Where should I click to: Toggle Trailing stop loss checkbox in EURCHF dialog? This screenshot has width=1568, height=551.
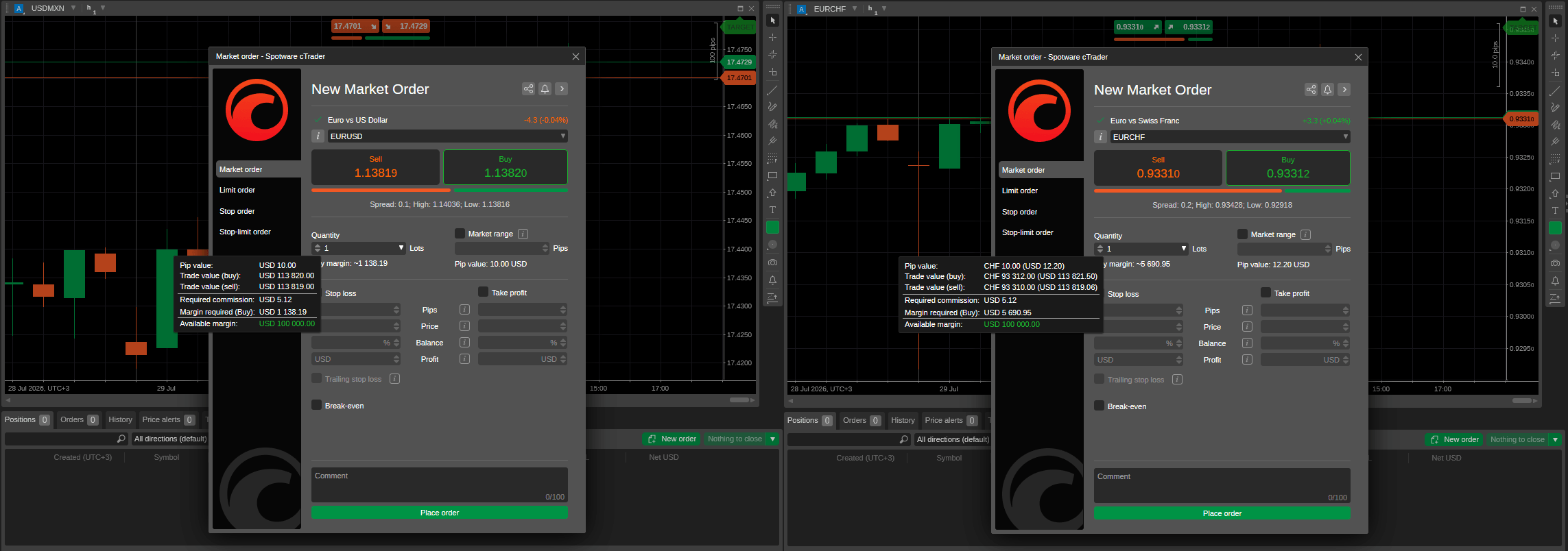[1099, 379]
